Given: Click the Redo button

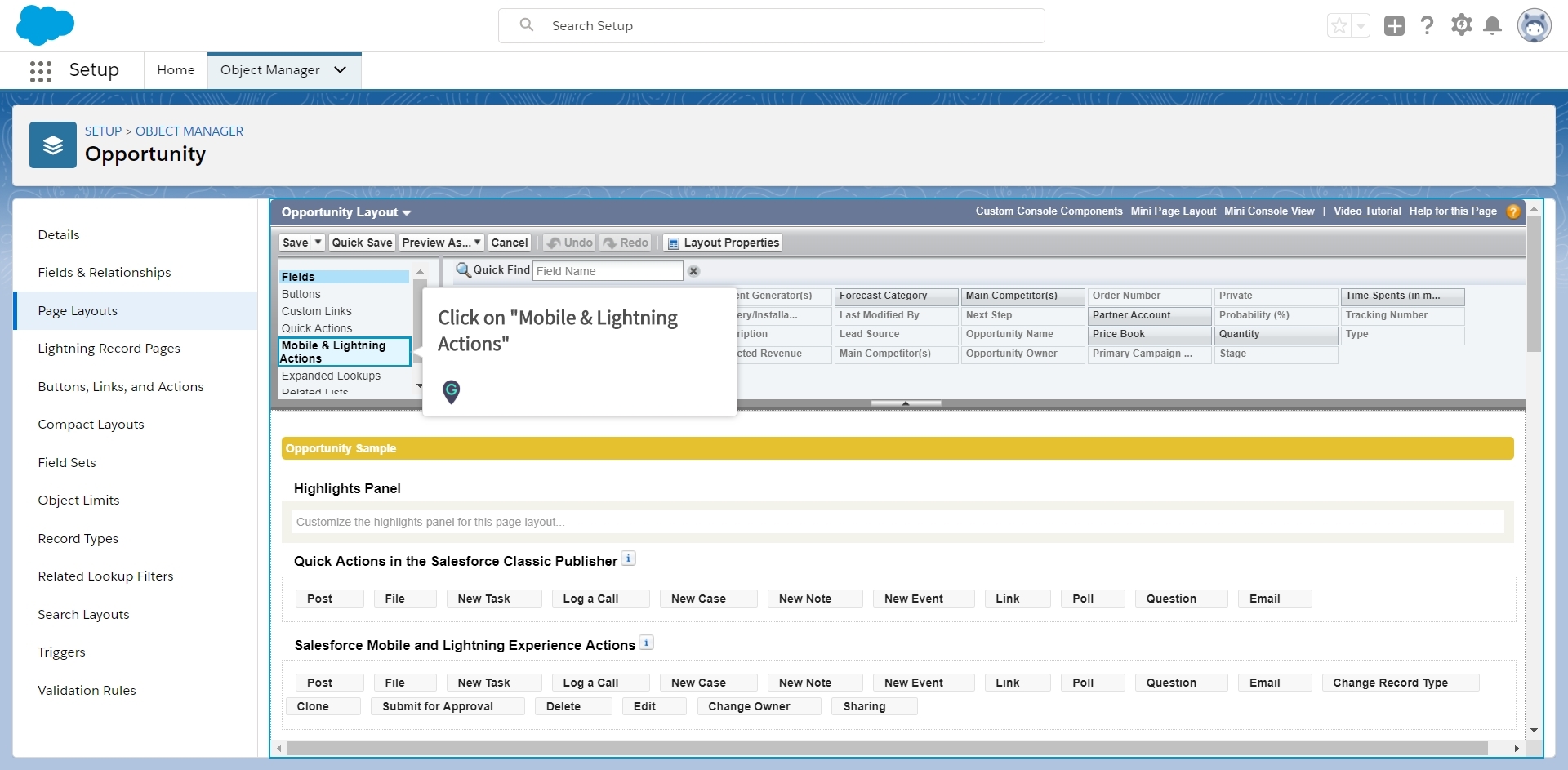Looking at the screenshot, I should pos(626,243).
